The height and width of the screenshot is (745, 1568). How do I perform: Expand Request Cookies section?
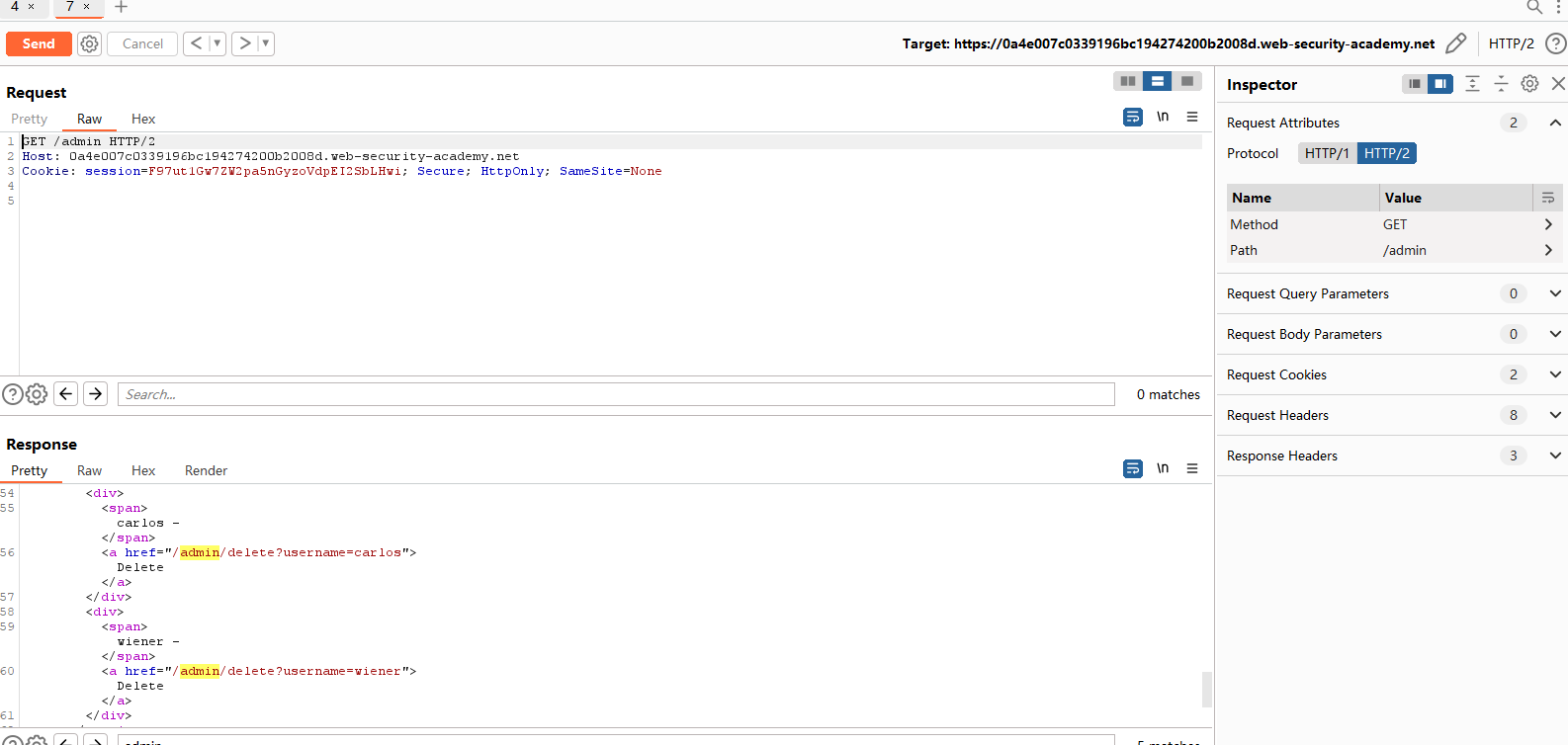click(x=1555, y=374)
